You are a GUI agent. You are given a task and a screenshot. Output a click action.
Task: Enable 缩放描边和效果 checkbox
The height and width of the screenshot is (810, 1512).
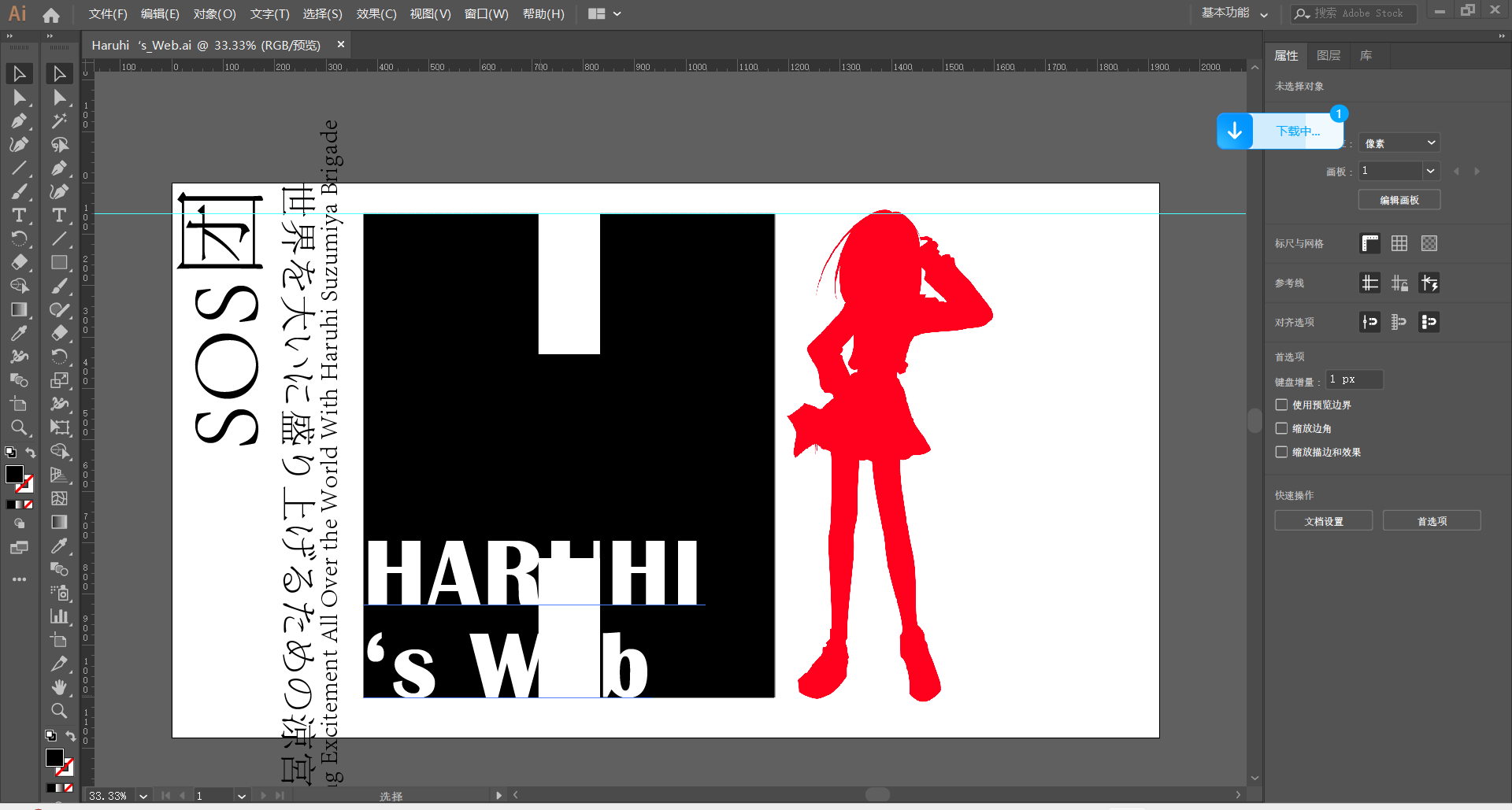(1281, 452)
